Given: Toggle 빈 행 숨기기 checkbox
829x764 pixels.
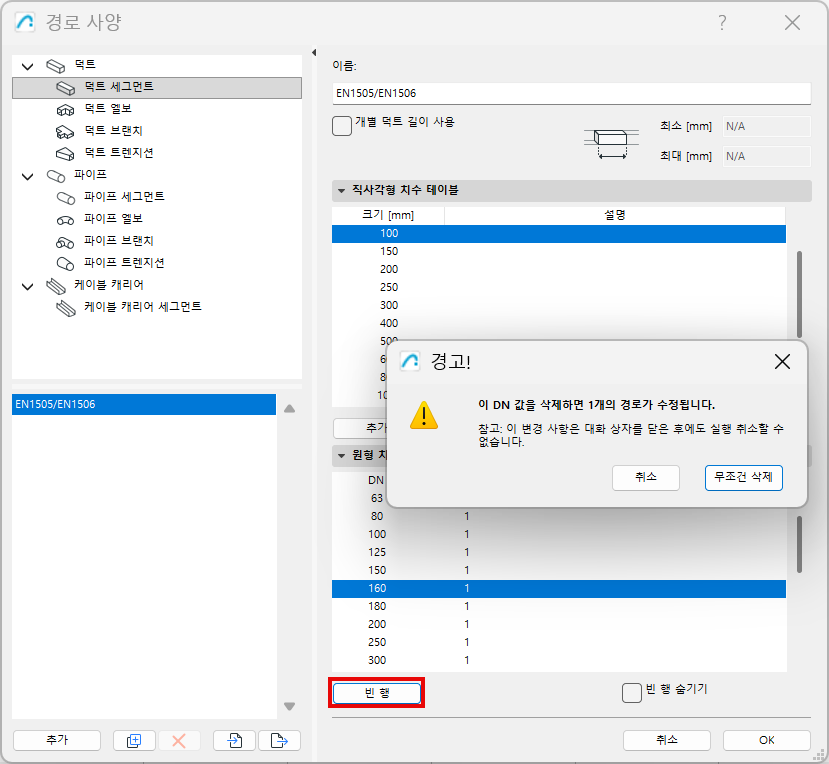Looking at the screenshot, I should 631,693.
